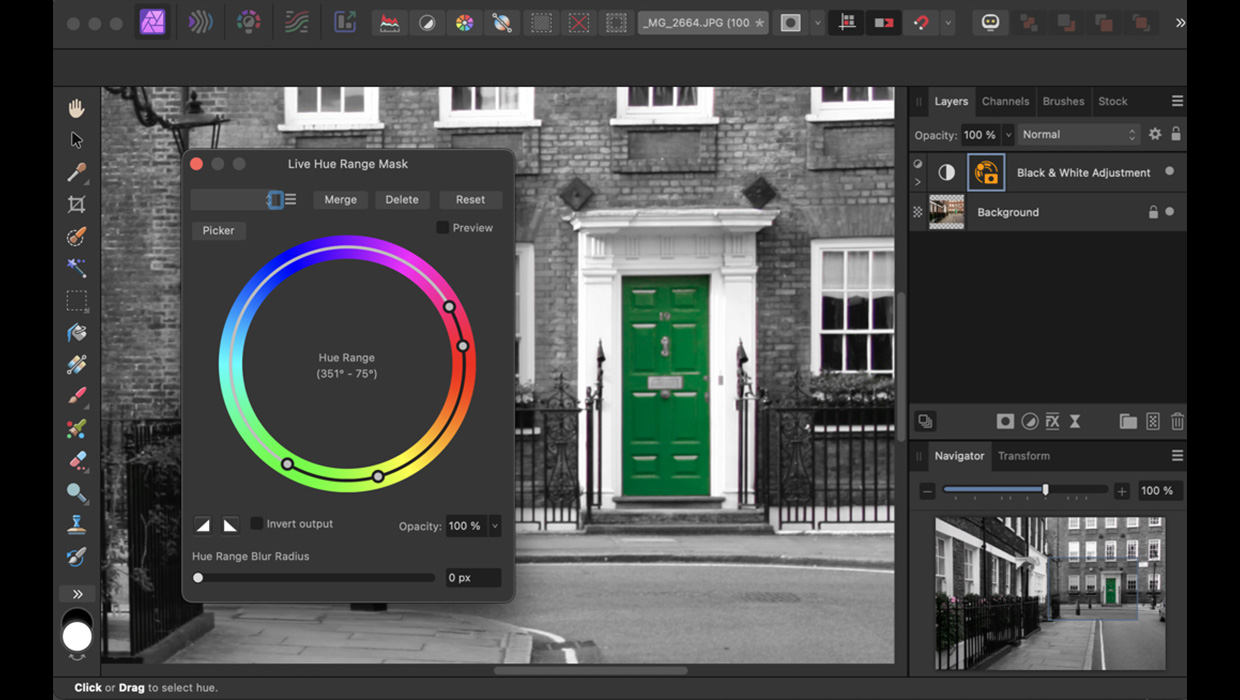Select the Move tool arrow
This screenshot has height=700, width=1240.
pyautogui.click(x=76, y=140)
